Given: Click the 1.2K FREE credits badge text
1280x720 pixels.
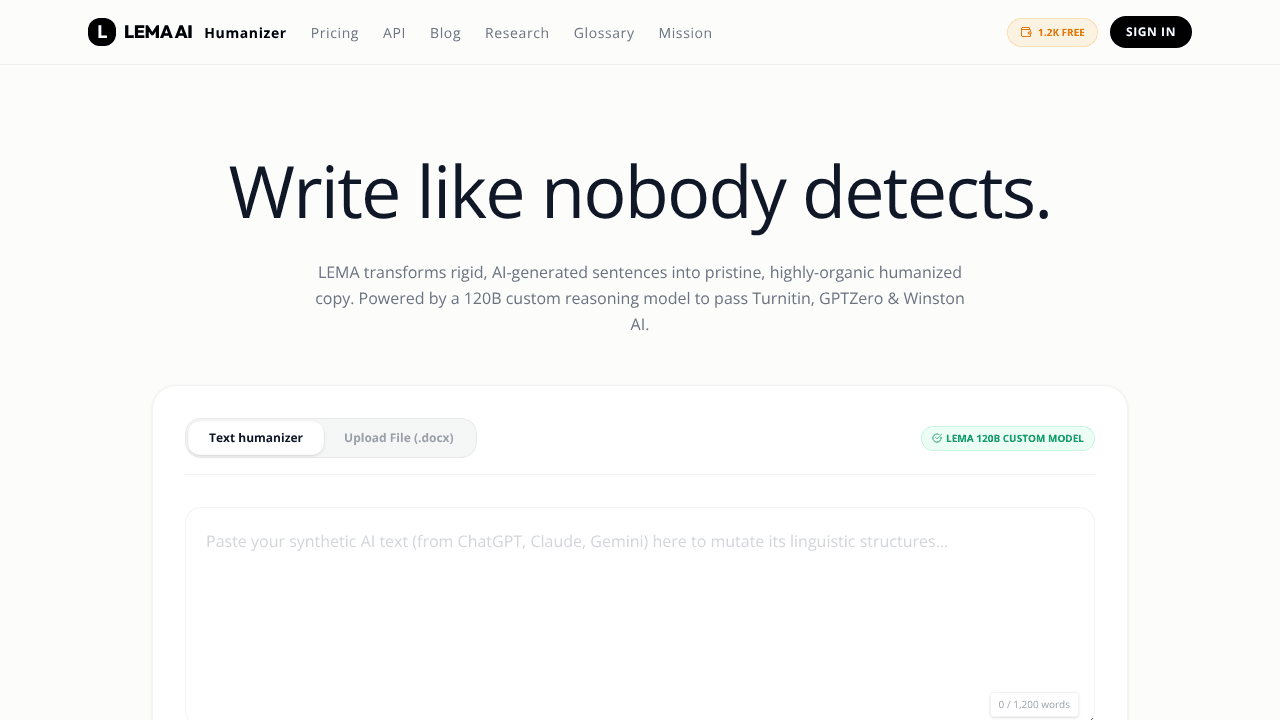Looking at the screenshot, I should point(1061,33).
